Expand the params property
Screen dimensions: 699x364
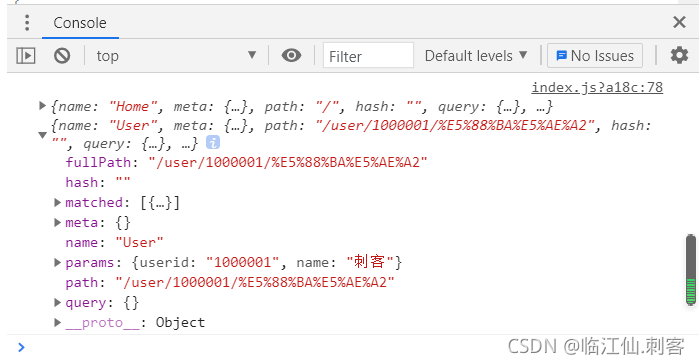tap(57, 262)
